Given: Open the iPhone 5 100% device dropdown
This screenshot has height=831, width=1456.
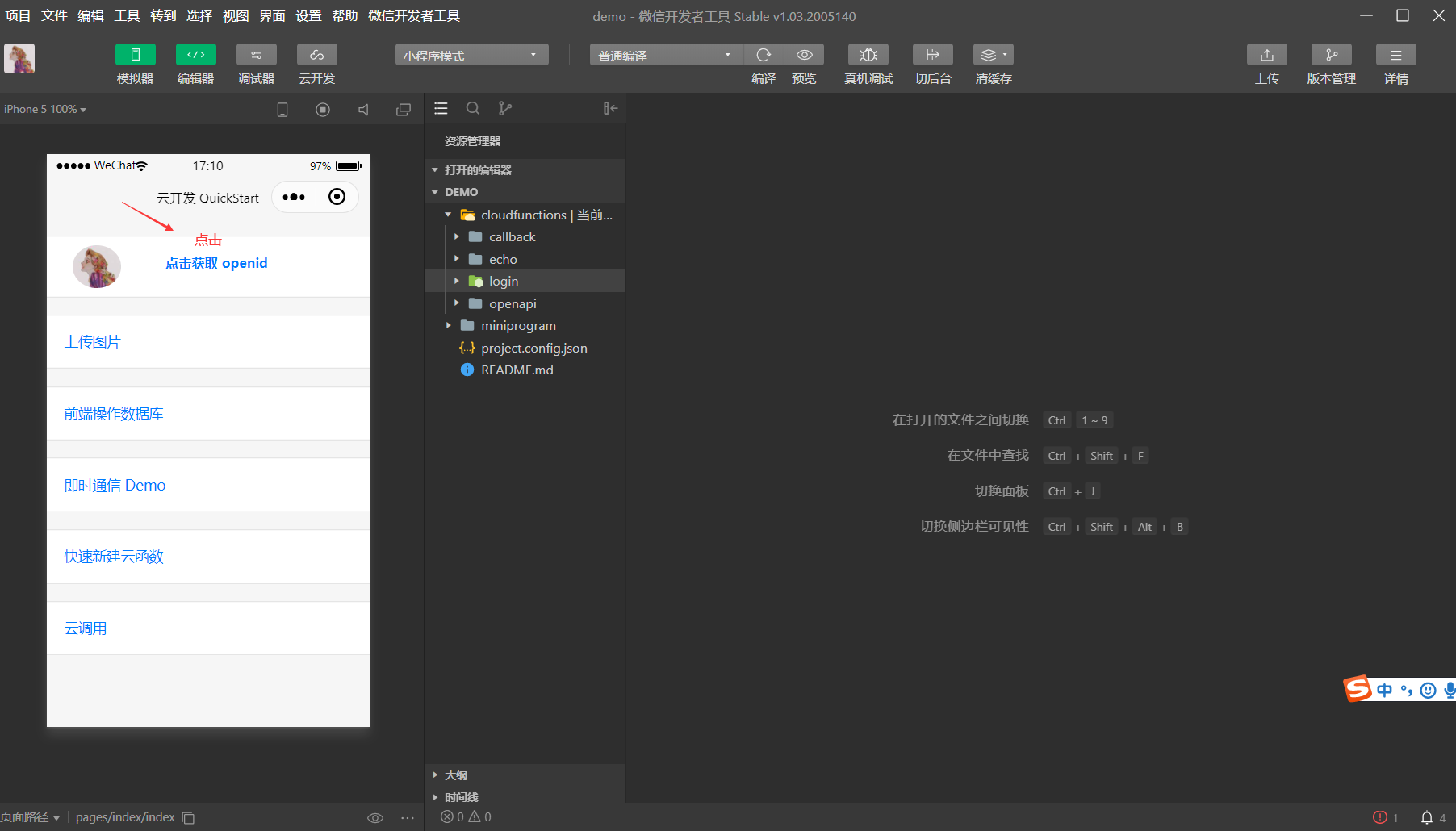Looking at the screenshot, I should [45, 109].
